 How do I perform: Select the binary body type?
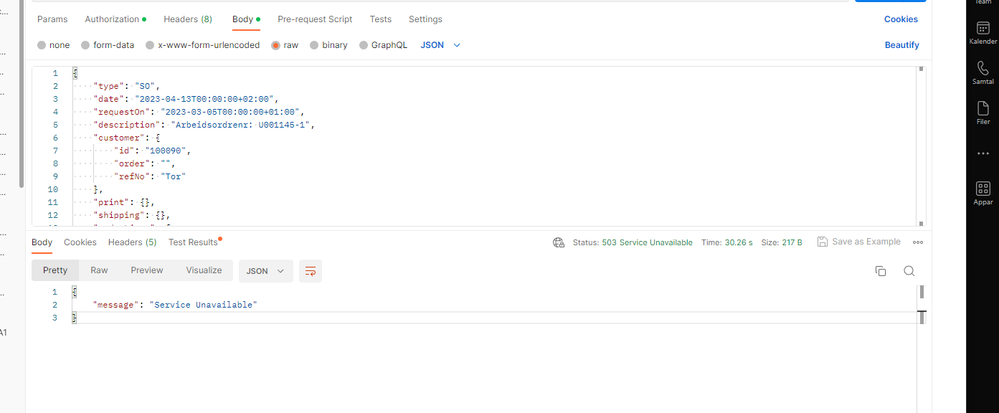pos(328,45)
